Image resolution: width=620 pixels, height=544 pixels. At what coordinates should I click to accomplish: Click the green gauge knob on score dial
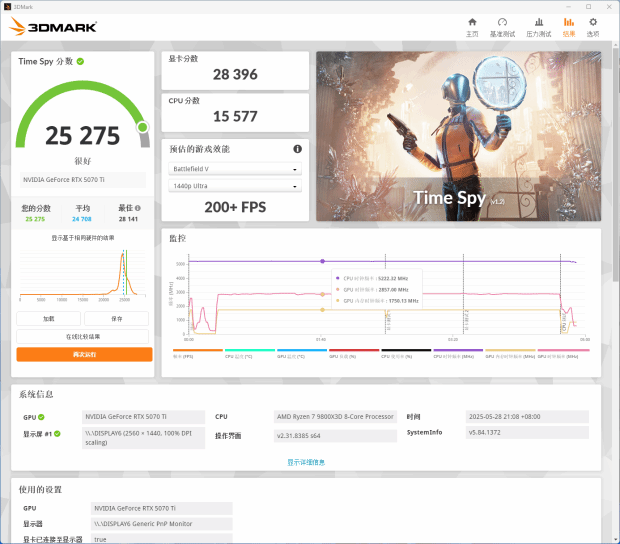click(143, 127)
